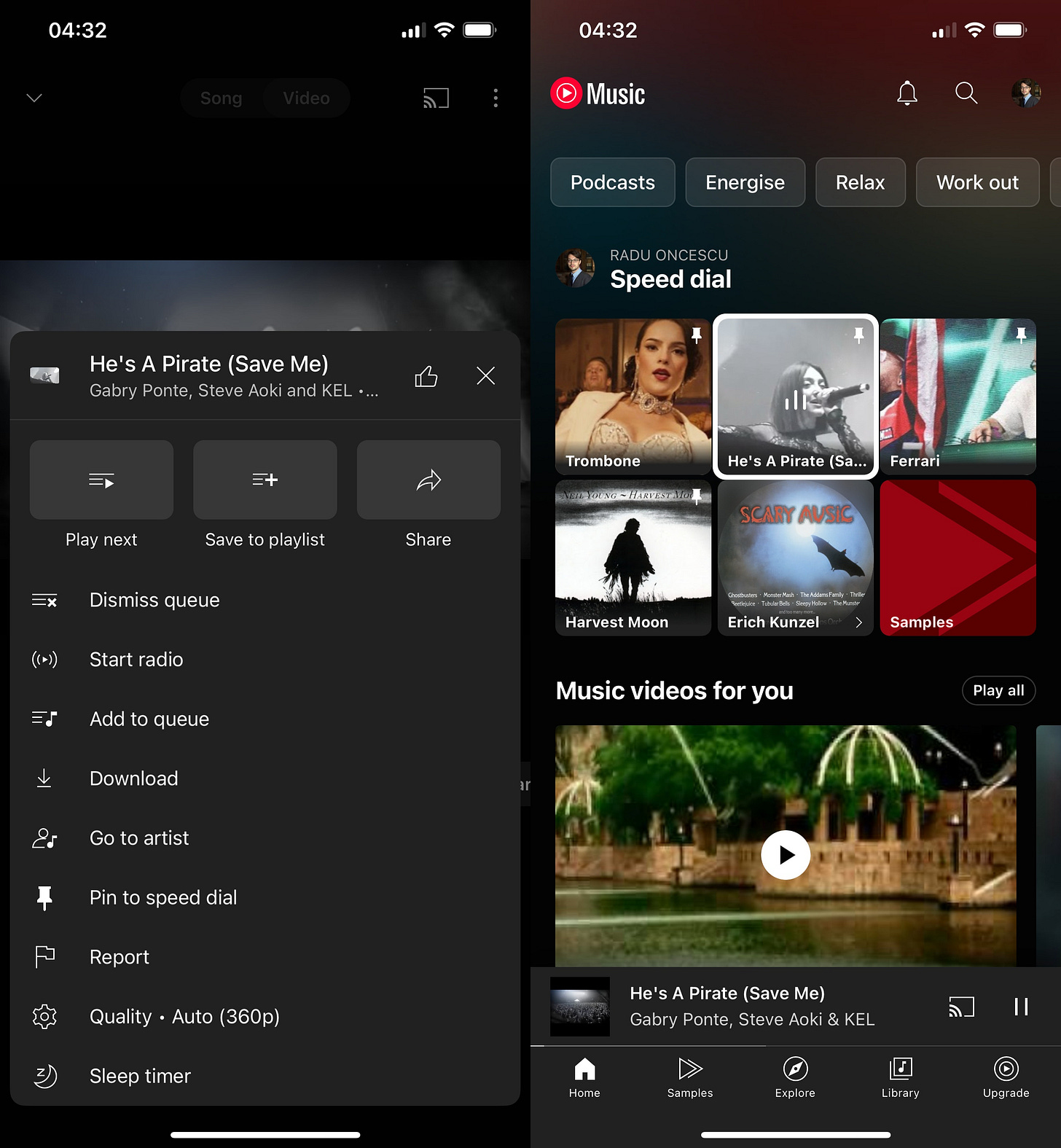1061x1148 pixels.
Task: Select the Relax chip
Action: tap(861, 182)
